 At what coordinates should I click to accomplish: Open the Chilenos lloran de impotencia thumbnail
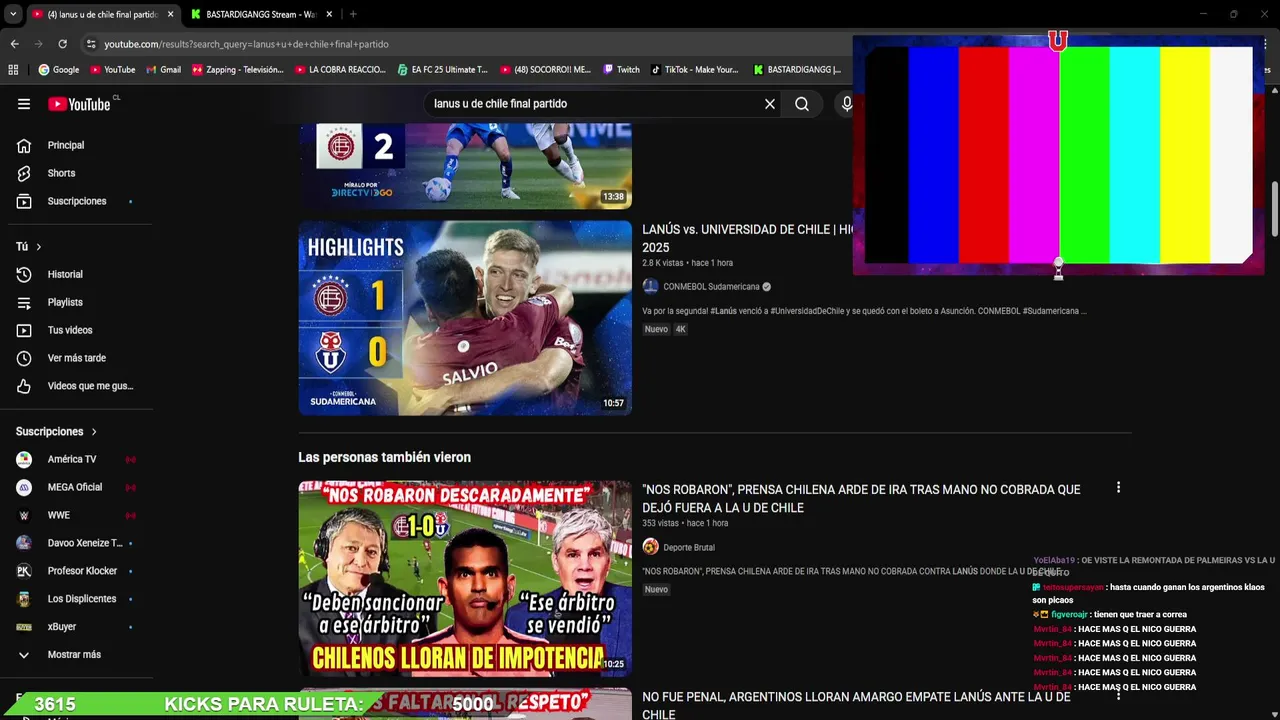click(465, 579)
